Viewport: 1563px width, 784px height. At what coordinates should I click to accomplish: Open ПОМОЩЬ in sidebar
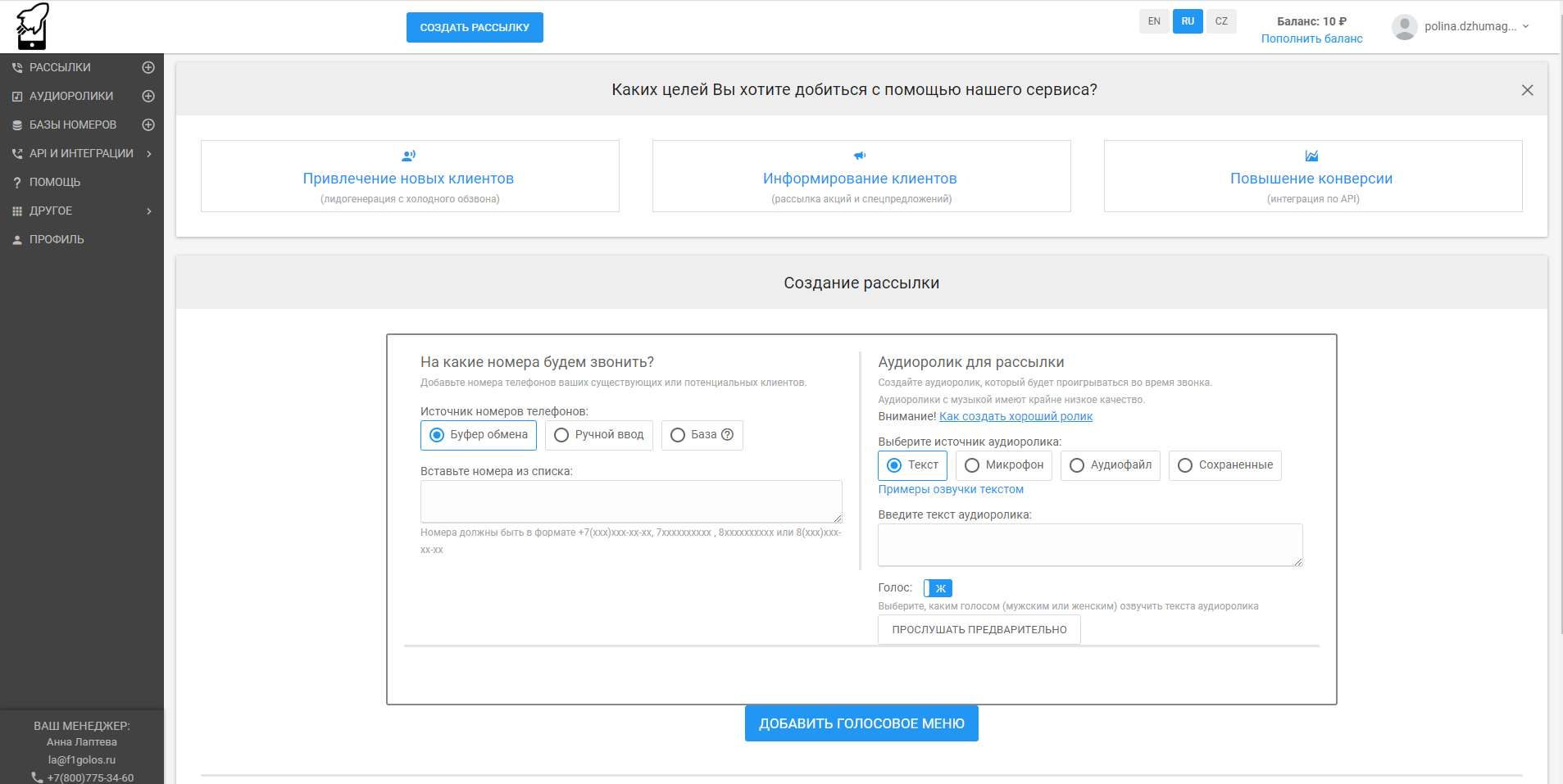click(55, 182)
